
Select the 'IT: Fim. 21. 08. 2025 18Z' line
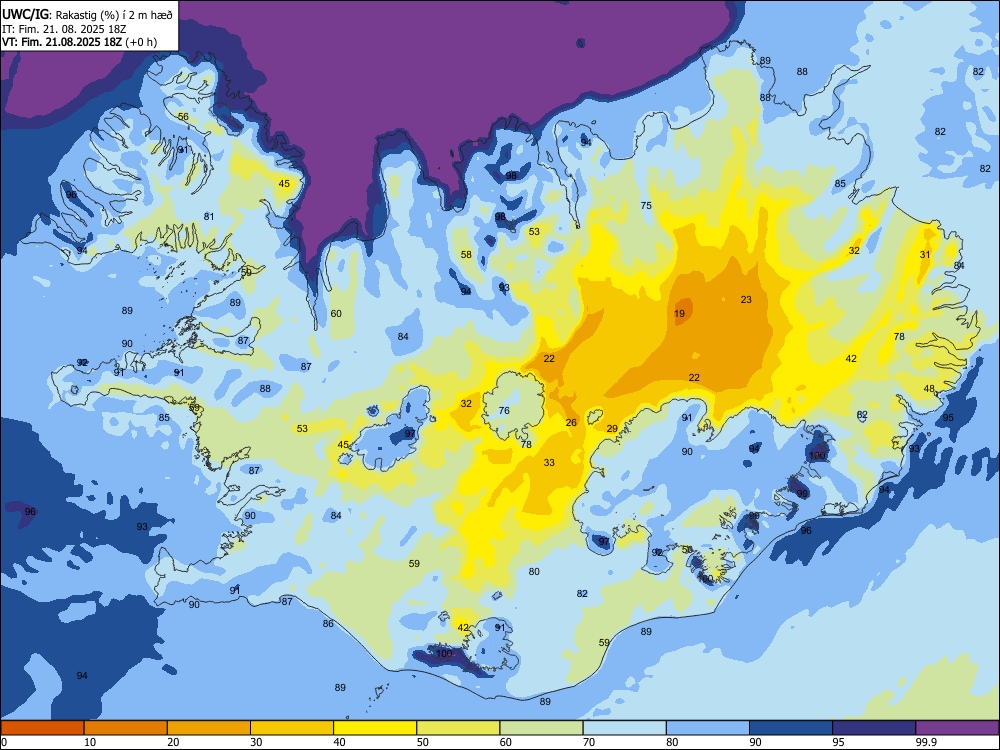point(64,29)
